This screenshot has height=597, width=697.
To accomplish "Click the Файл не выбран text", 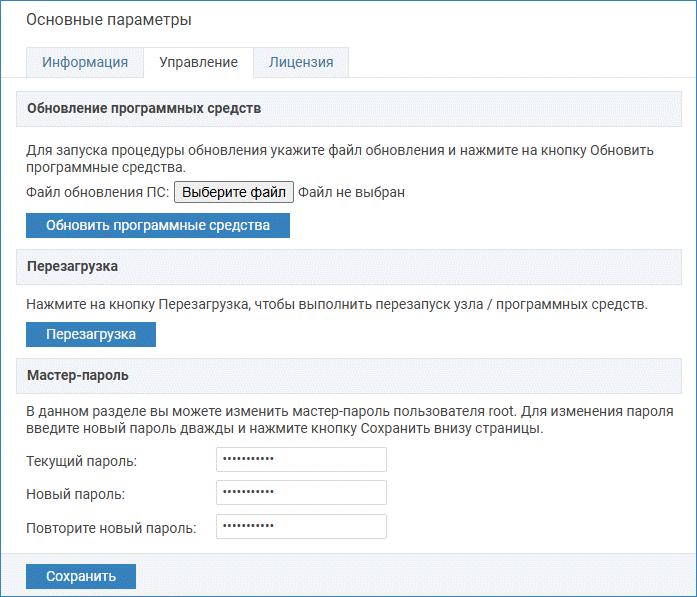I will 351,192.
